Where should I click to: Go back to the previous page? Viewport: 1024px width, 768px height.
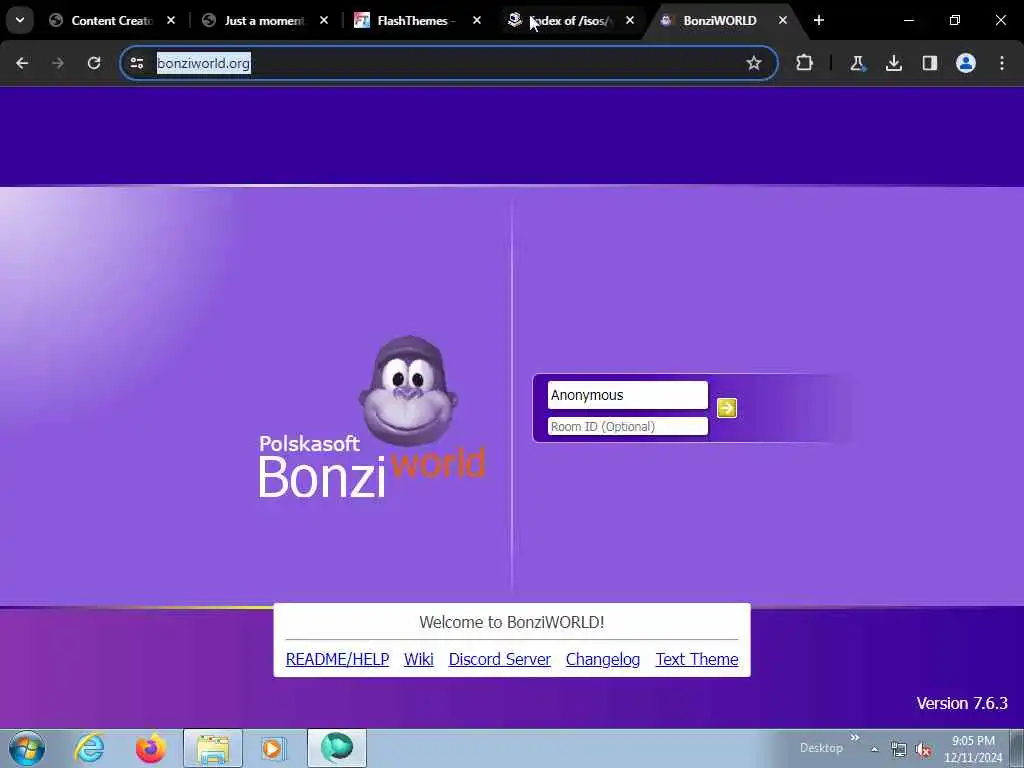coord(22,63)
